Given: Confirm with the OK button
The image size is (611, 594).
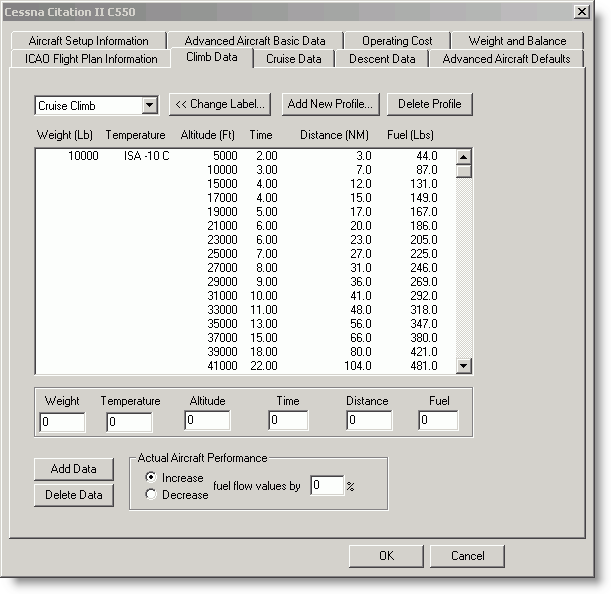Looking at the screenshot, I should click(x=386, y=556).
